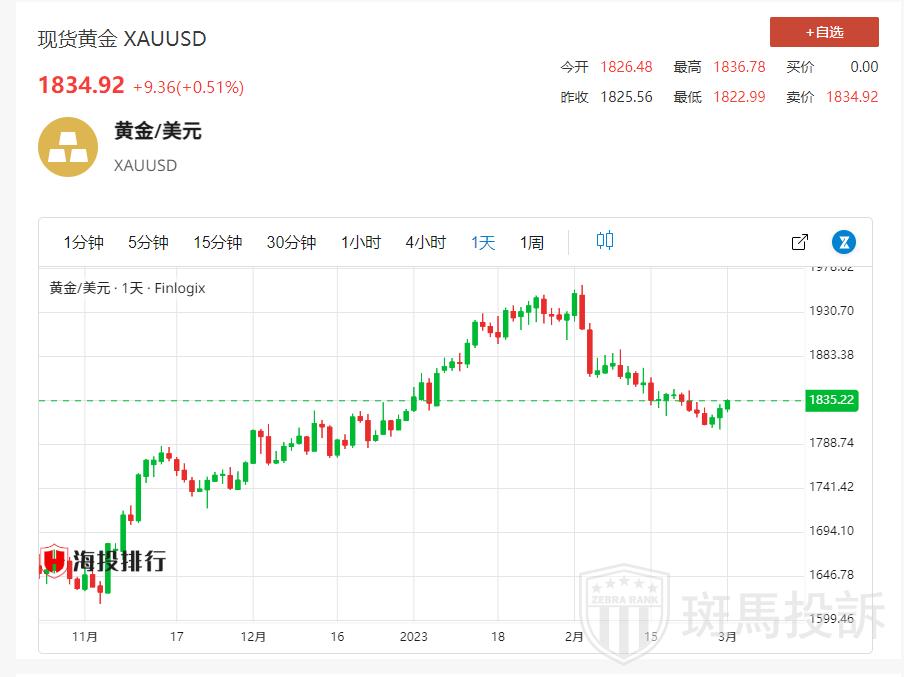904x677 pixels.
Task: Click the gold bars icon
Action: pyautogui.click(x=68, y=147)
